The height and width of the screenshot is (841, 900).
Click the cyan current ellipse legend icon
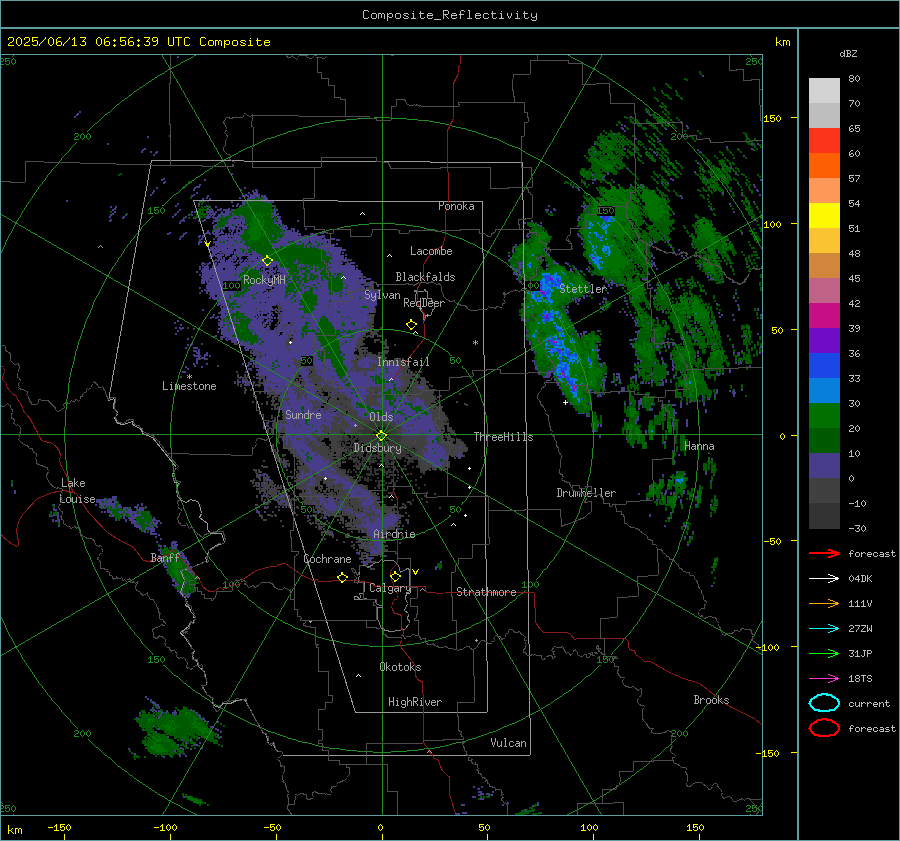point(824,703)
